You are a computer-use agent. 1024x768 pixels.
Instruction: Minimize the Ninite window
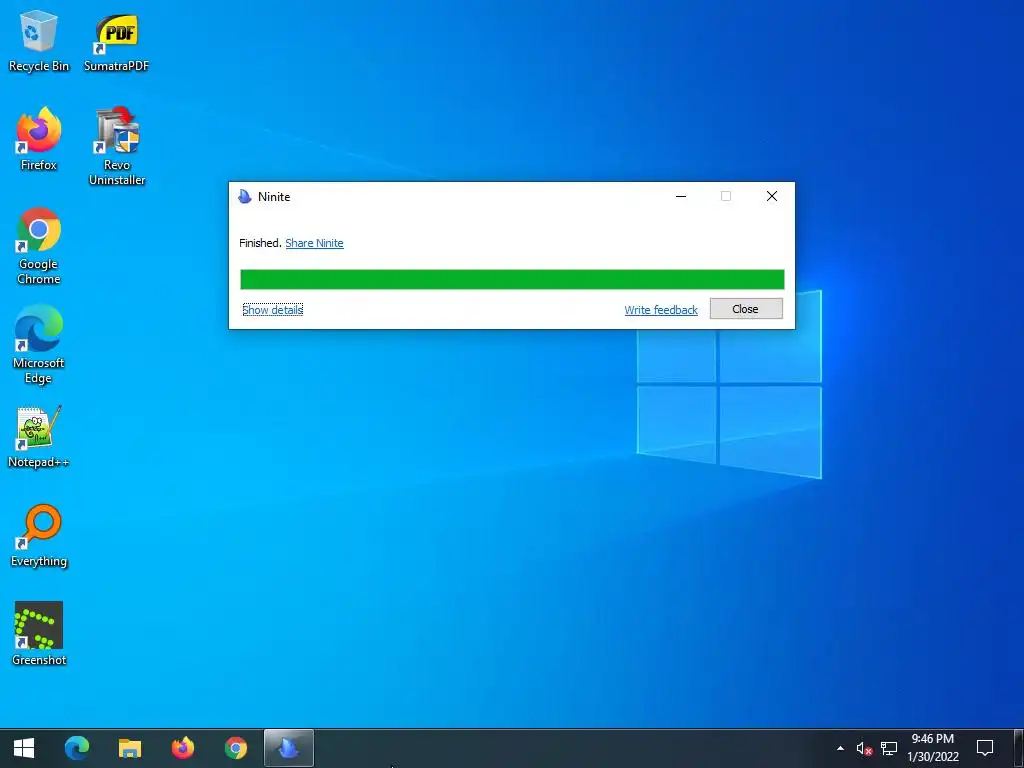click(680, 197)
